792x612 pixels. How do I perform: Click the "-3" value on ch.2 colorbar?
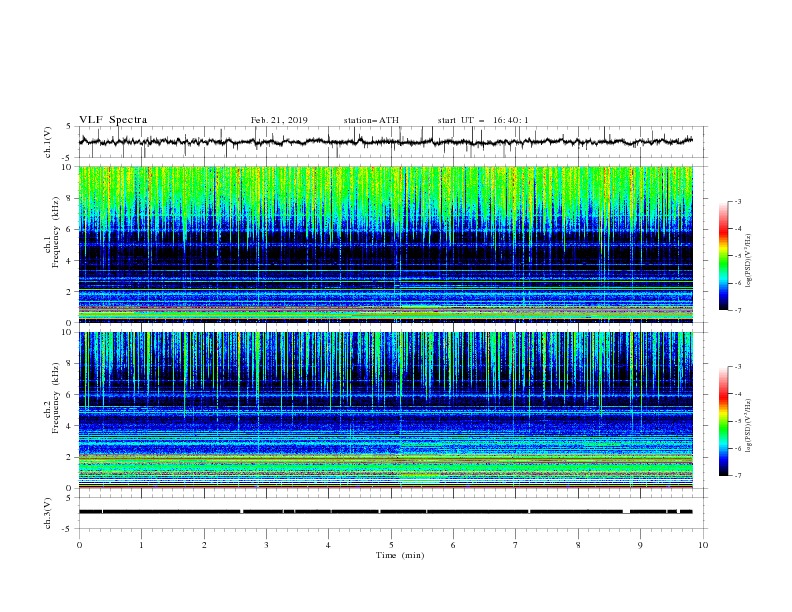[737, 367]
